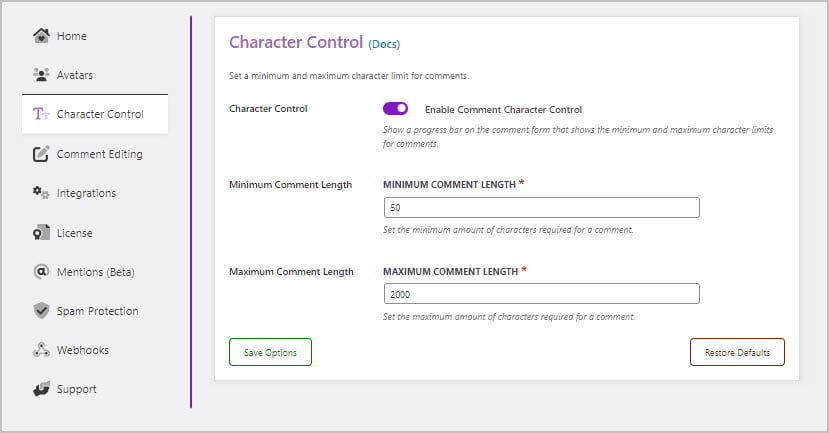Click the MINIMUM COMMENT LENGTH field label

(x=449, y=185)
